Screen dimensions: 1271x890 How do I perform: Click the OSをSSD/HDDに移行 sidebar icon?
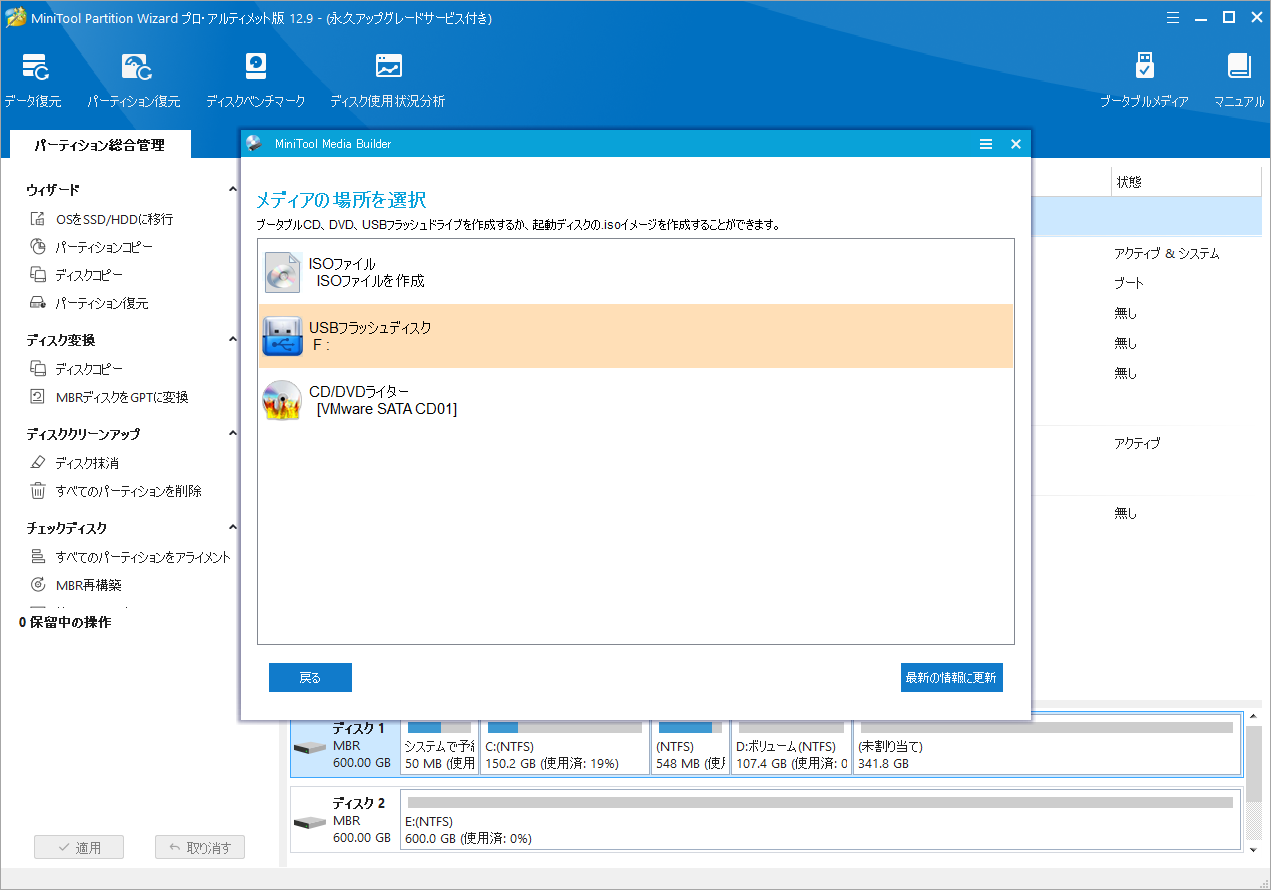tap(38, 219)
